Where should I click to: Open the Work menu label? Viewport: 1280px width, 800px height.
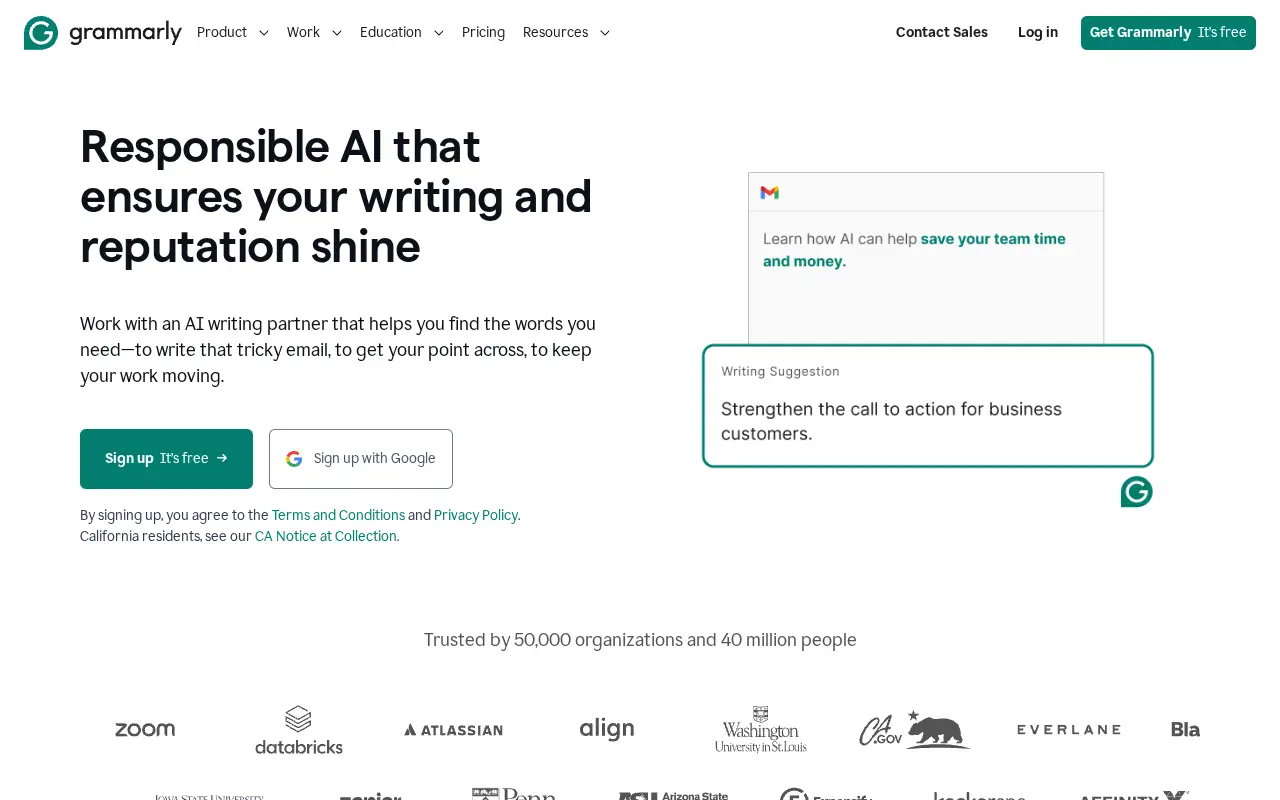(303, 33)
